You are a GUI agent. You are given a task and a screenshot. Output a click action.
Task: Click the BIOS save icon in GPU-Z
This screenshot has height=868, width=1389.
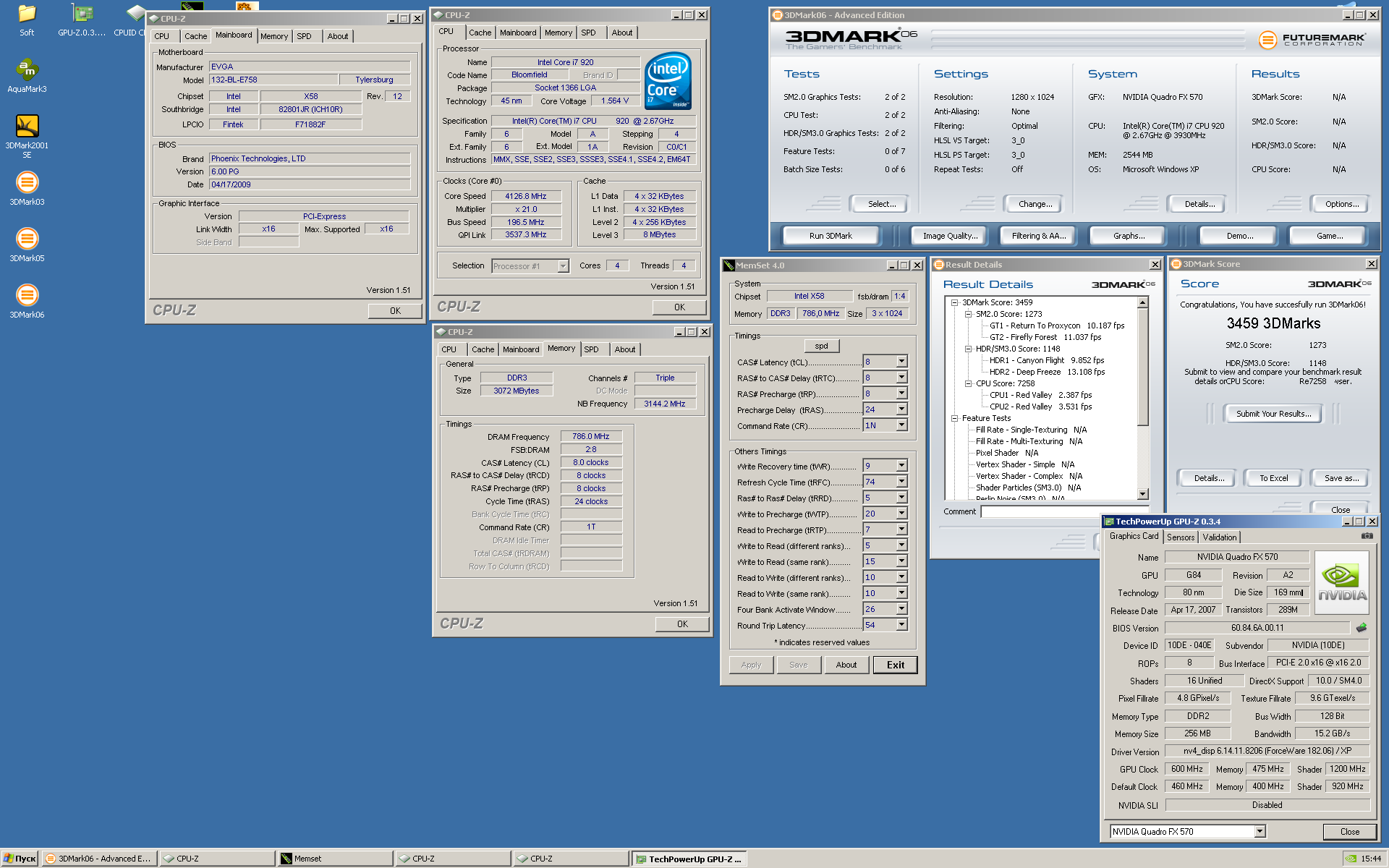[x=1362, y=628]
